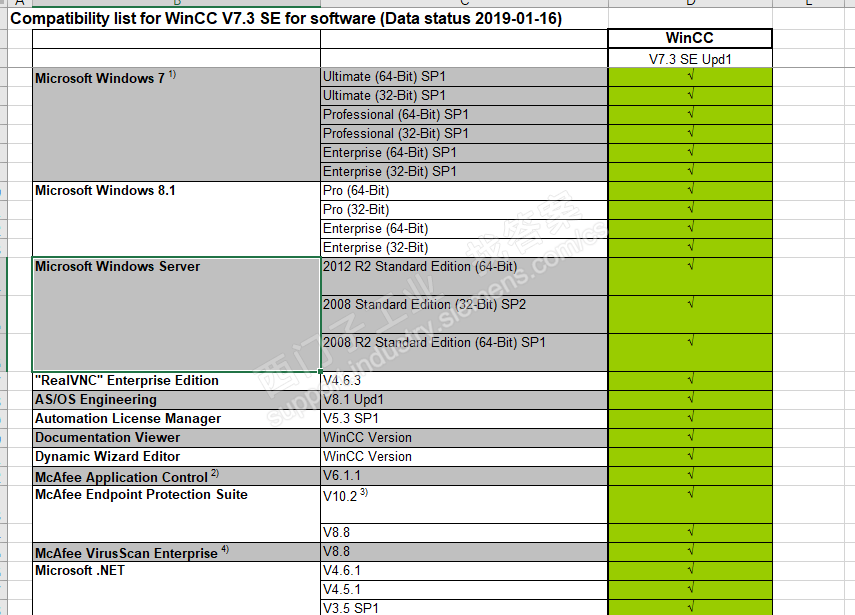Screen dimensions: 855x615
Task: Click green checkmark for Automation License Manager
Action: click(x=690, y=418)
